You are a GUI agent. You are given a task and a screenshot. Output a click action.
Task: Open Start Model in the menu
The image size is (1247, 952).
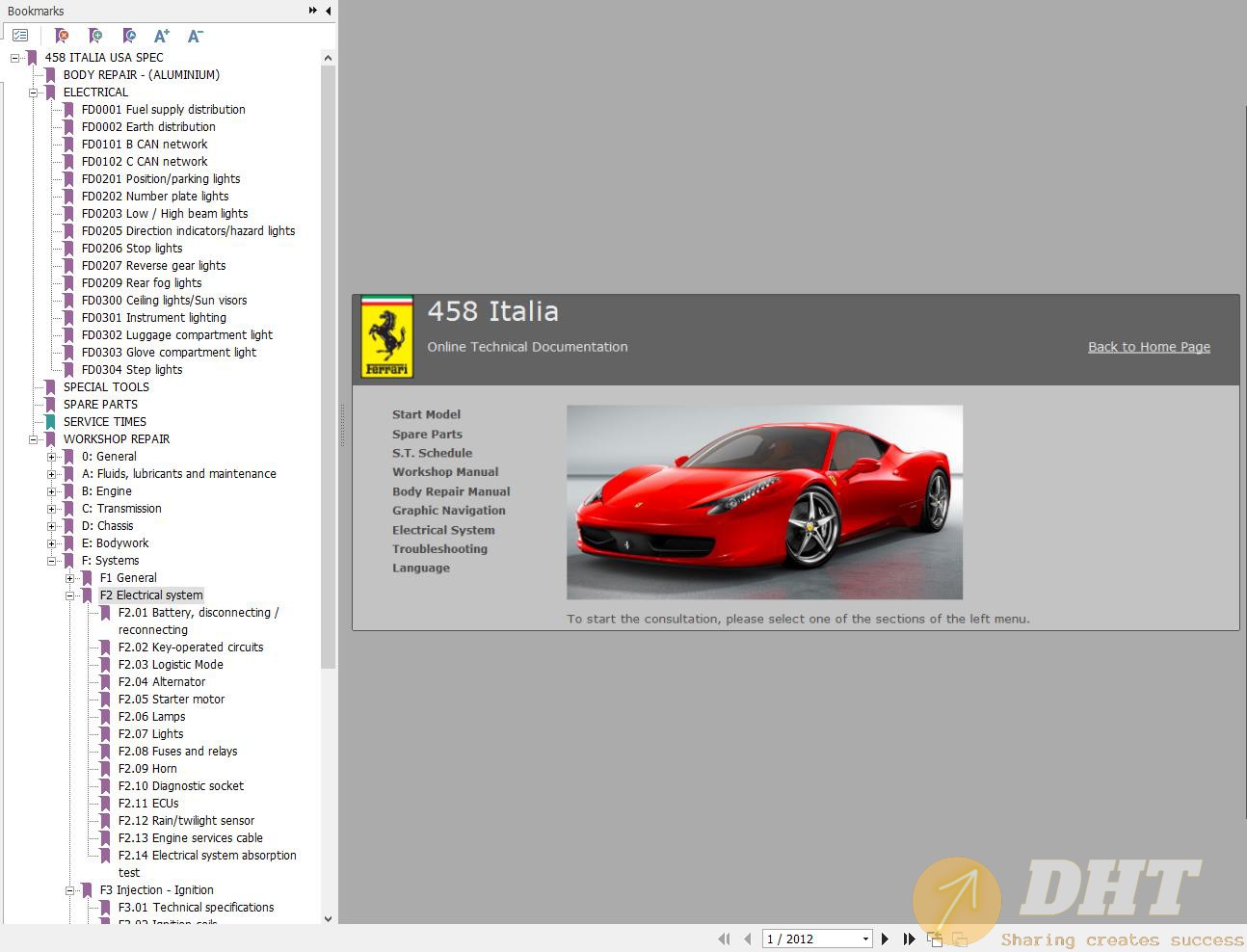click(x=426, y=414)
